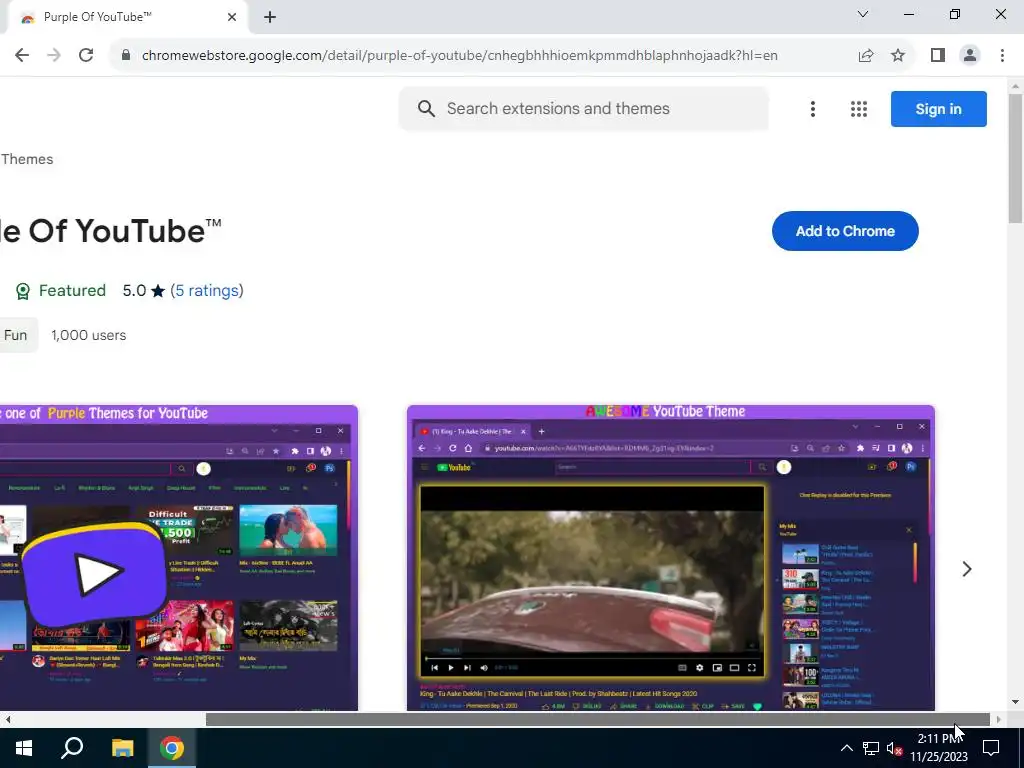
Task: Click the page scroll-up arrow
Action: [x=1015, y=86]
